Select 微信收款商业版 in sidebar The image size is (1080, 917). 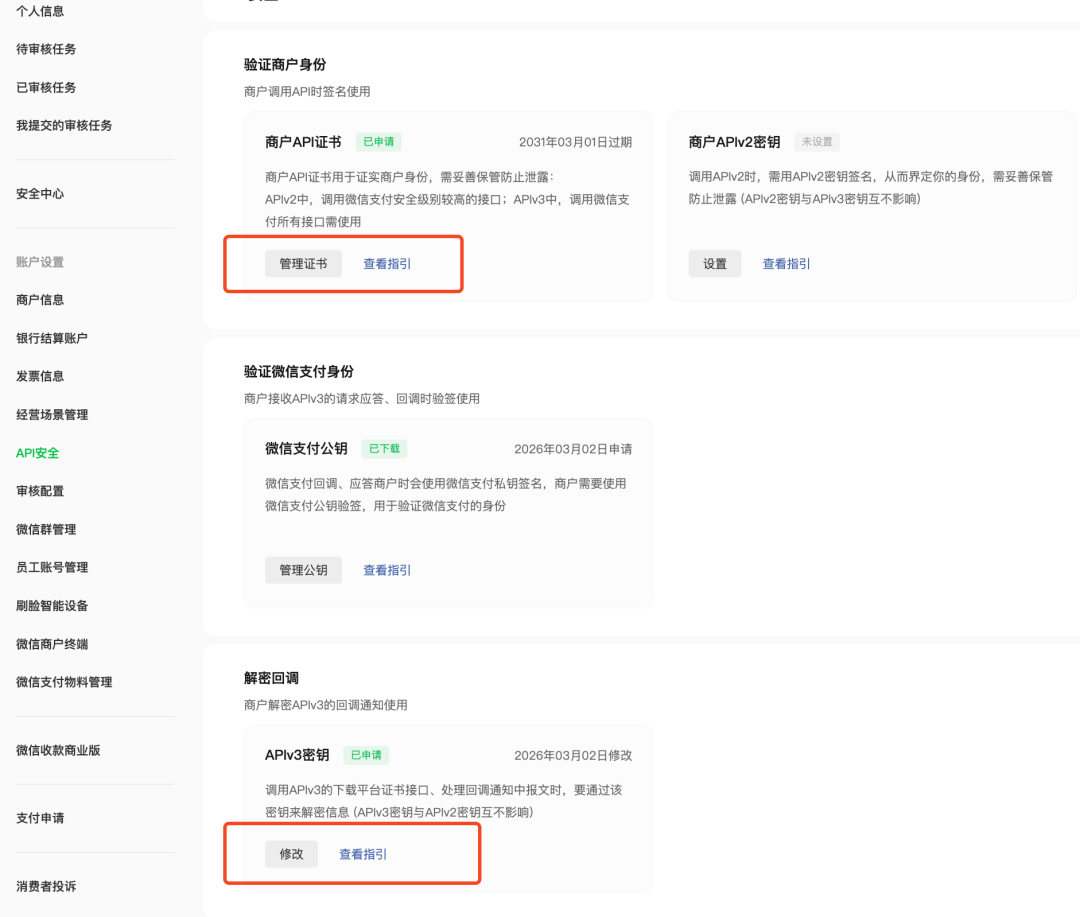tap(58, 750)
